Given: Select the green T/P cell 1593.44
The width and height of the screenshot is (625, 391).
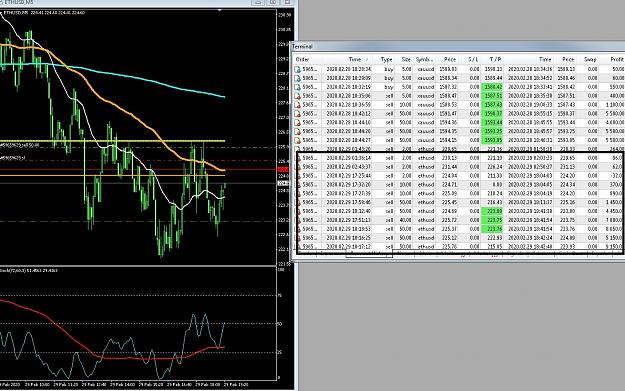Looking at the screenshot, I should (492, 122).
